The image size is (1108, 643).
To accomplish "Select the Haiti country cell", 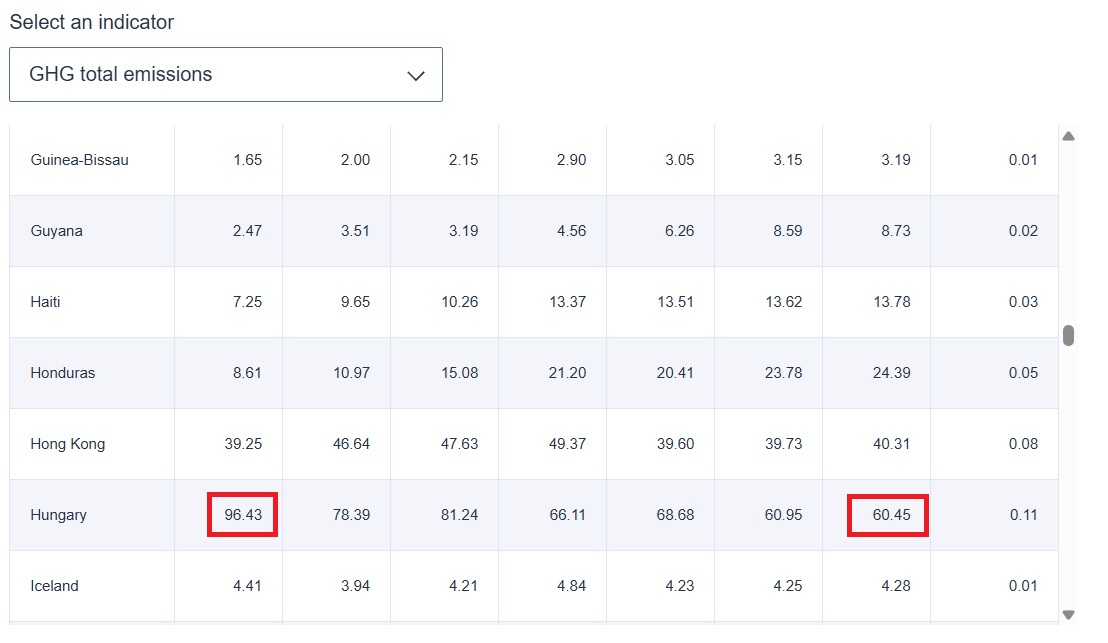I will [x=46, y=302].
